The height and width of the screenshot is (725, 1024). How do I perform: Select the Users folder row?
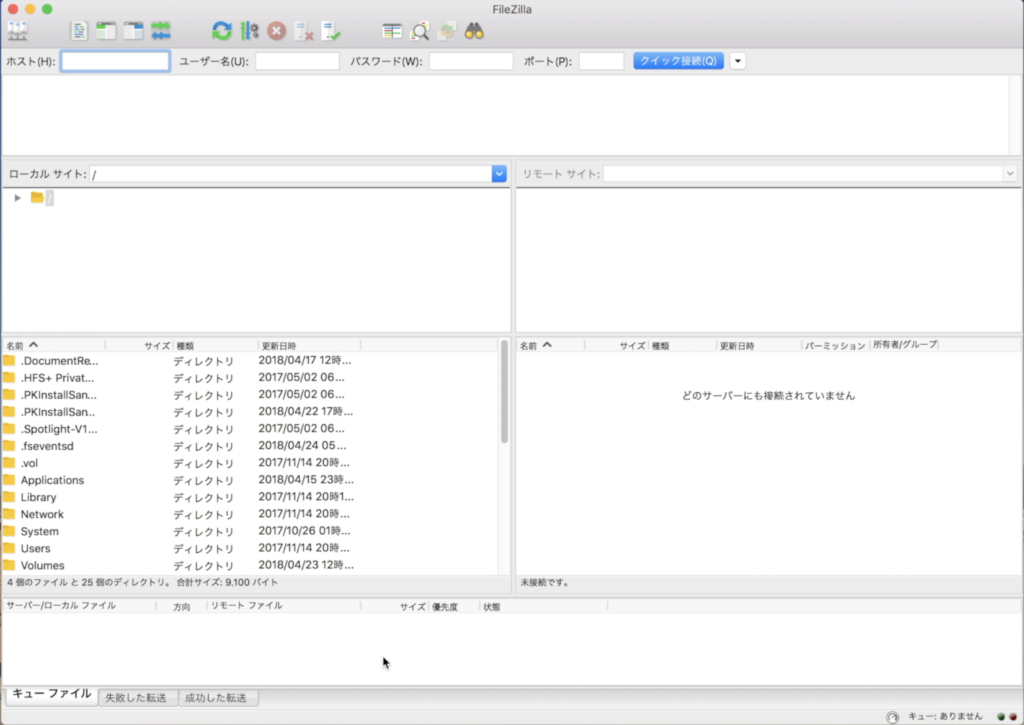pos(249,548)
